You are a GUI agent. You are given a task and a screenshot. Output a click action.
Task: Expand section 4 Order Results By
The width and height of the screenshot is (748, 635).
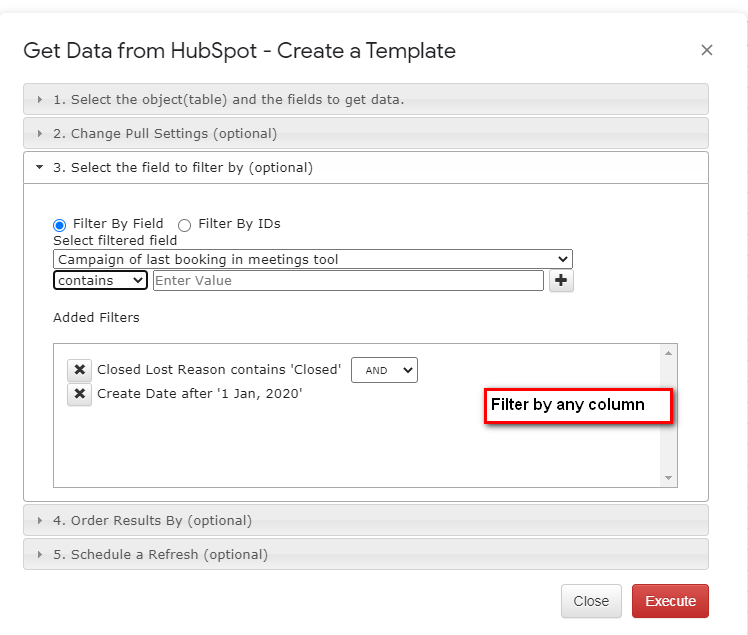366,520
